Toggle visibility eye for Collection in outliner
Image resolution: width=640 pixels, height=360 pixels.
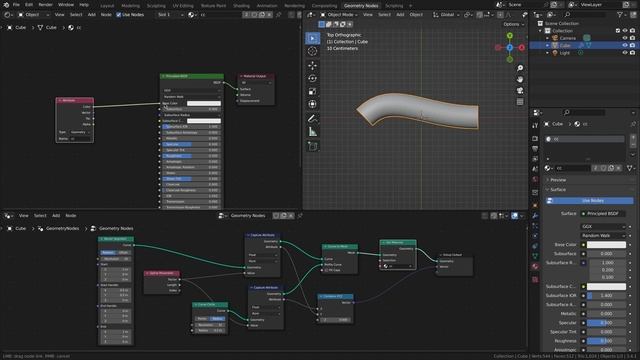click(625, 31)
